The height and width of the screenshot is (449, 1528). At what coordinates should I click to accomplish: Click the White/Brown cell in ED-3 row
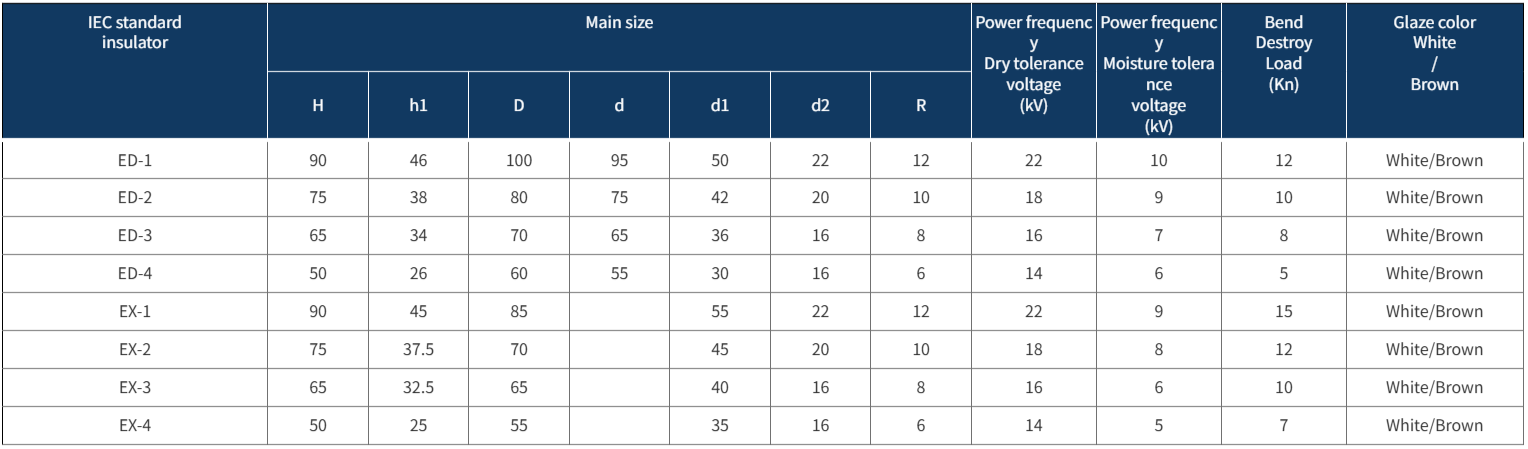1434,236
